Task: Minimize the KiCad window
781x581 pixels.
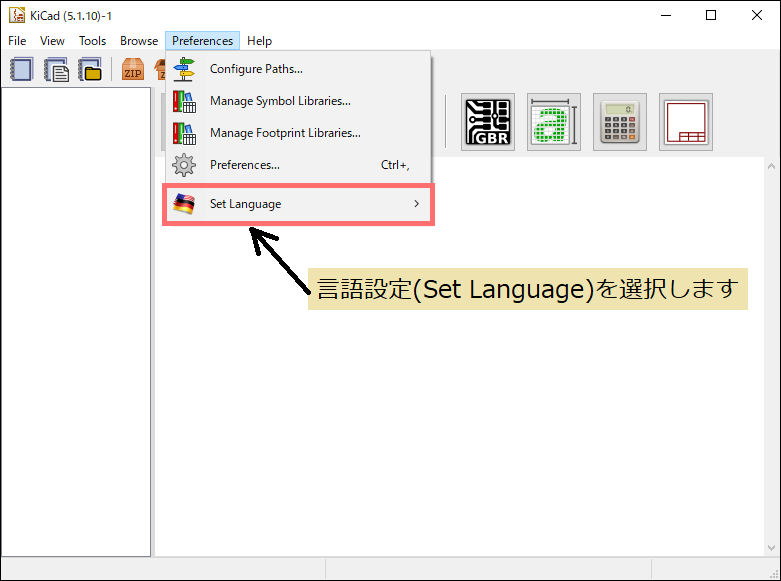Action: pyautogui.click(x=666, y=15)
